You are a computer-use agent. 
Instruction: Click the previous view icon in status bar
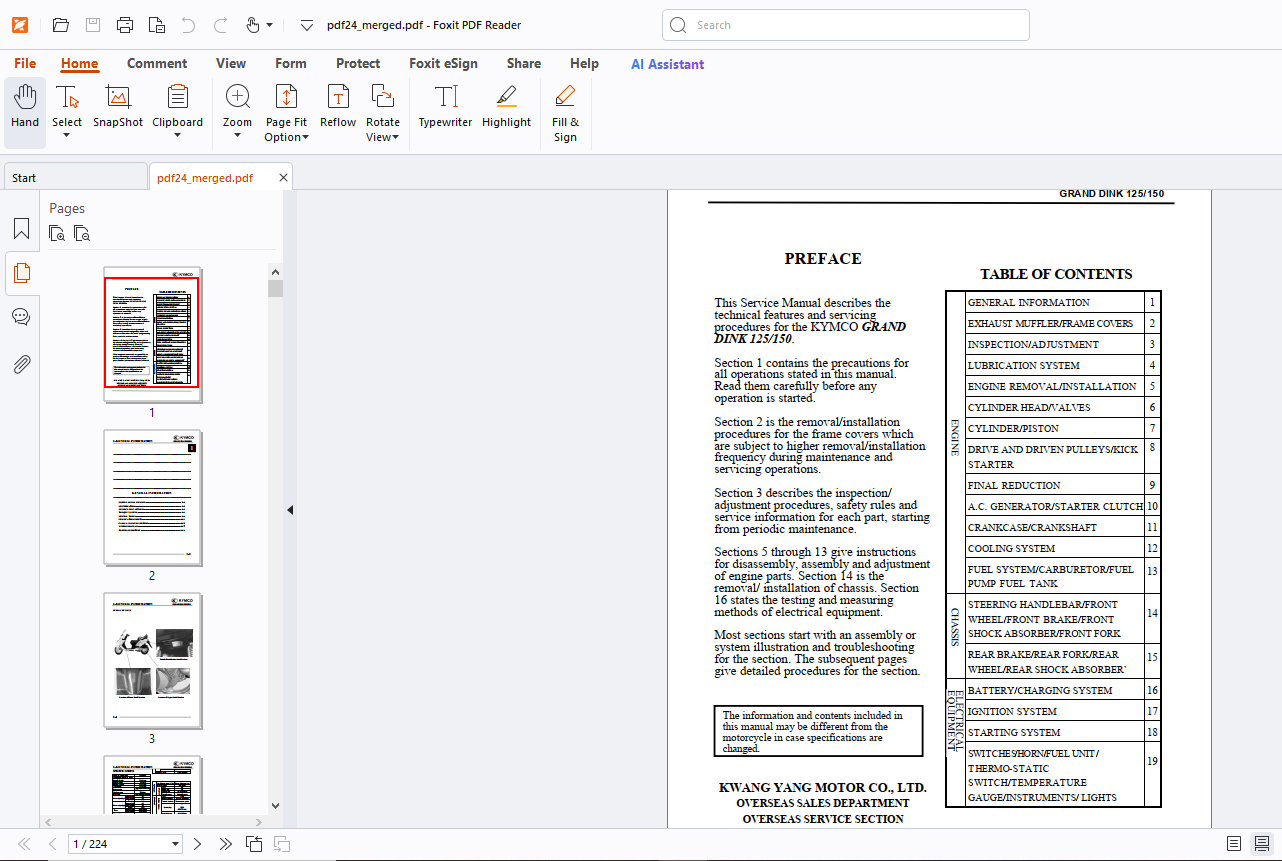click(x=254, y=844)
